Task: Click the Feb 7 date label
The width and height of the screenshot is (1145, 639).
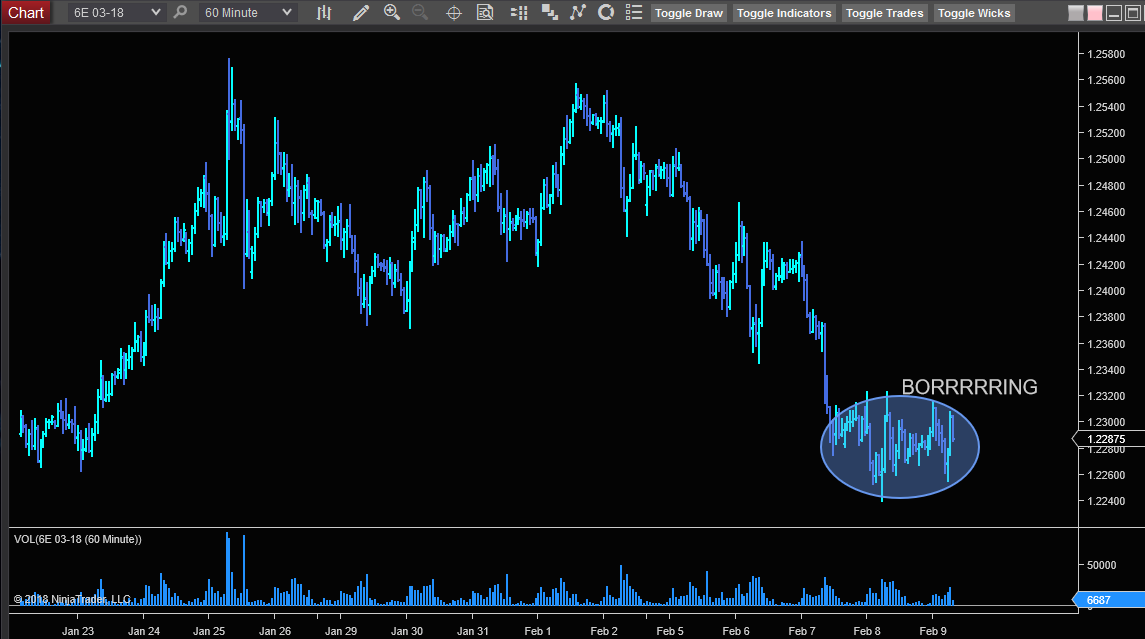Action: tap(802, 631)
